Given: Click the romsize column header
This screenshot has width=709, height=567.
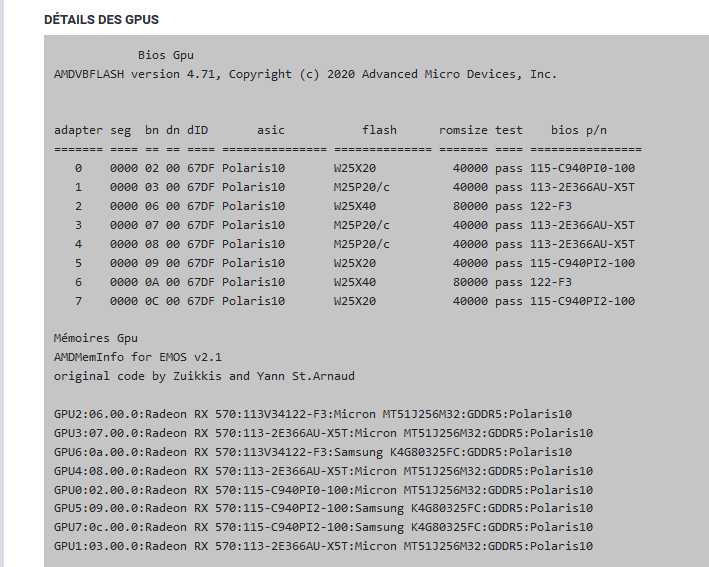Looking at the screenshot, I should [x=463, y=130].
